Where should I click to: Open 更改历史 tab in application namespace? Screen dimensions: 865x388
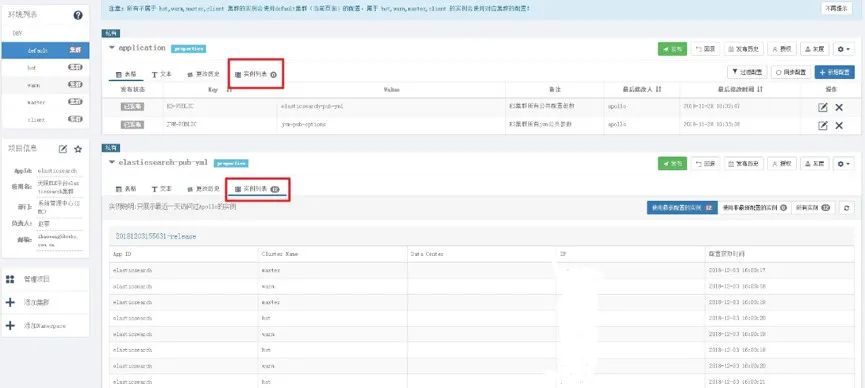[203, 74]
